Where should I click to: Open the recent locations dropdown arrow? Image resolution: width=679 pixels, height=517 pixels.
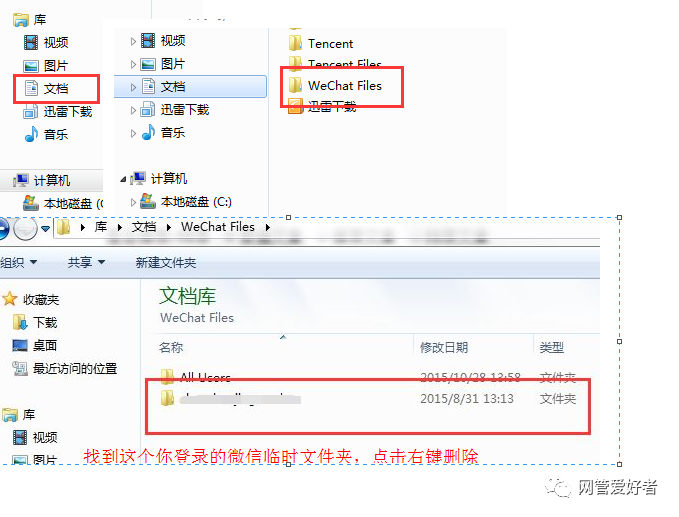[x=45, y=228]
